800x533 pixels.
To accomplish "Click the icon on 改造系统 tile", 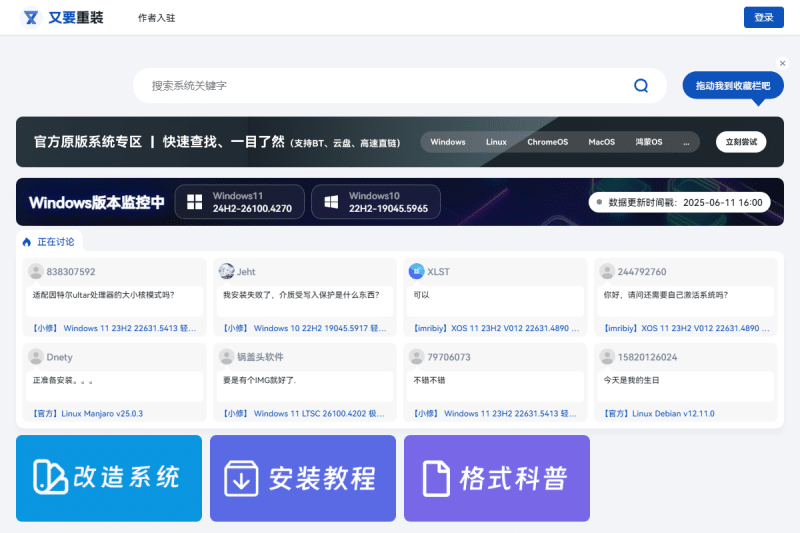I will coord(50,477).
